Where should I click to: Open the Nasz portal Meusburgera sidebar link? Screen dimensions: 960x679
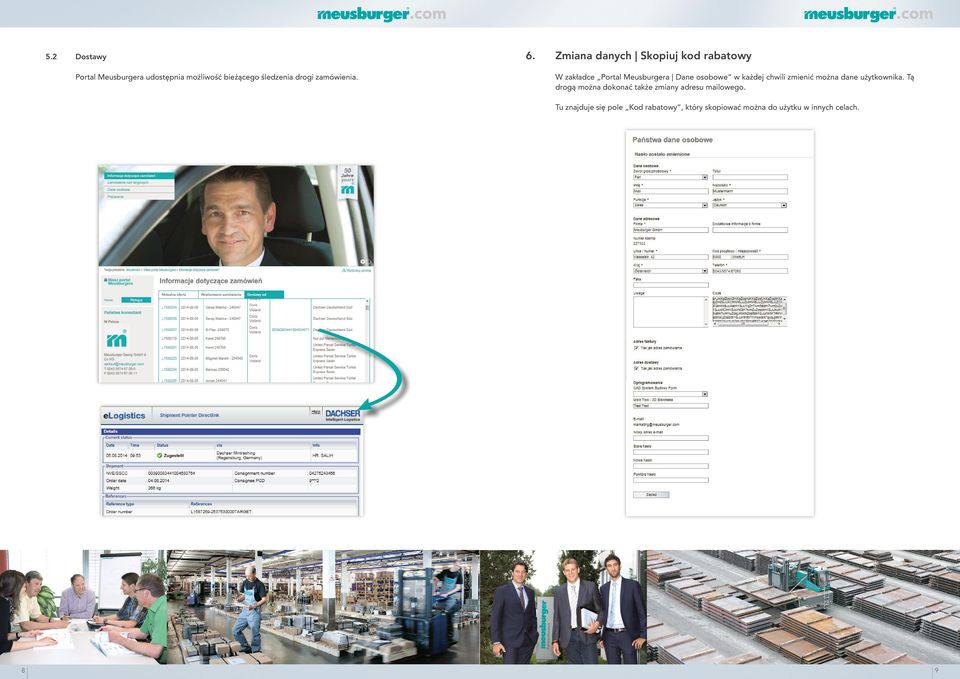pos(119,282)
